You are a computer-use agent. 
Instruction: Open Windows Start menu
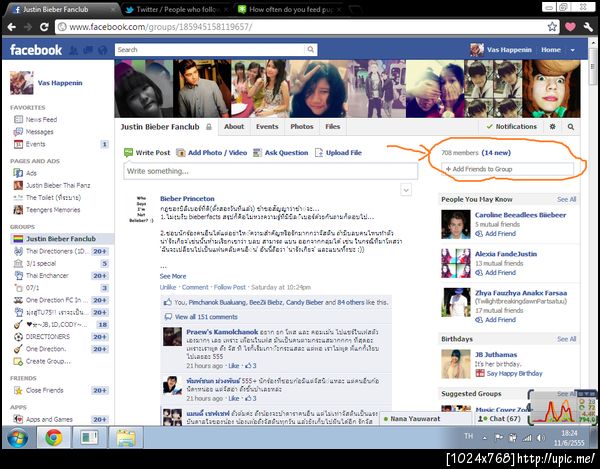(18, 438)
